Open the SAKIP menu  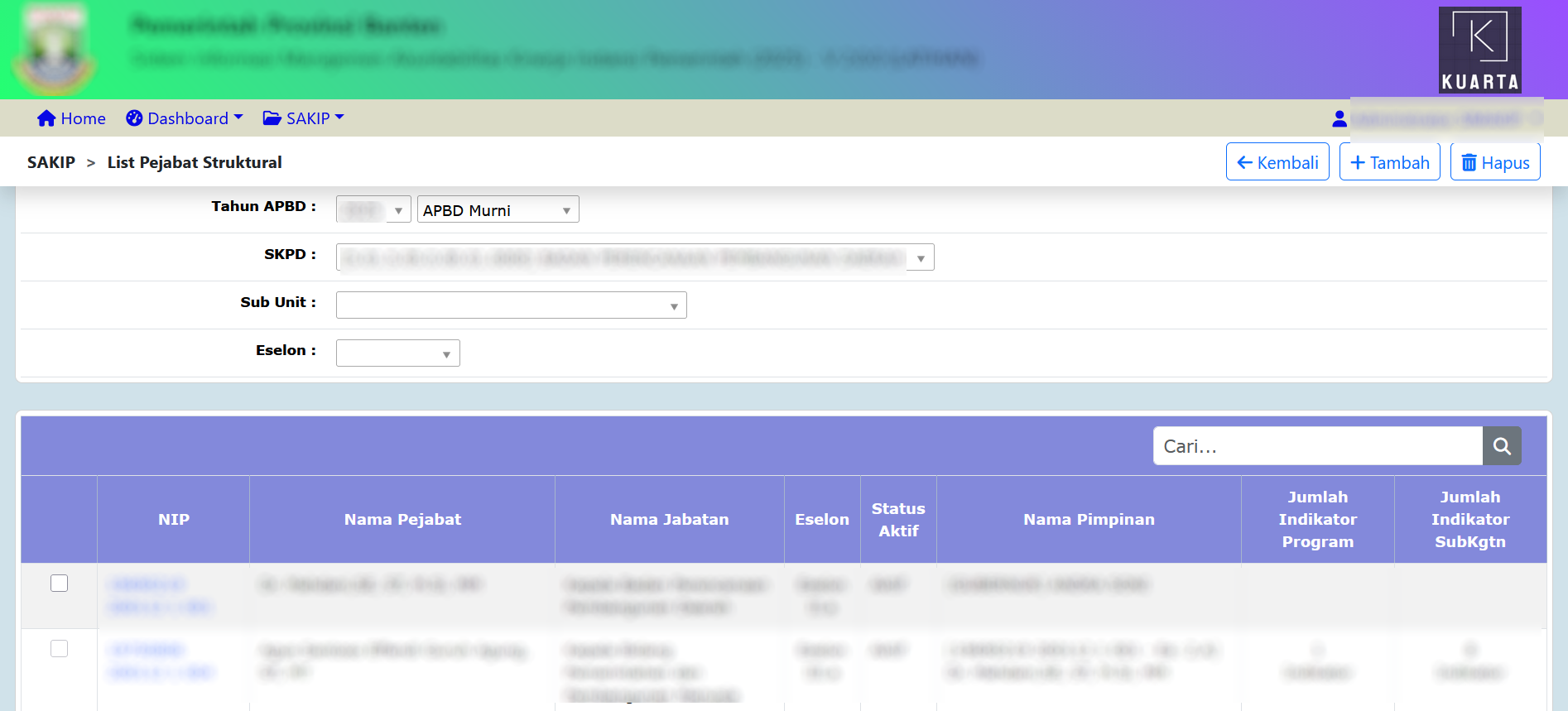tap(303, 118)
